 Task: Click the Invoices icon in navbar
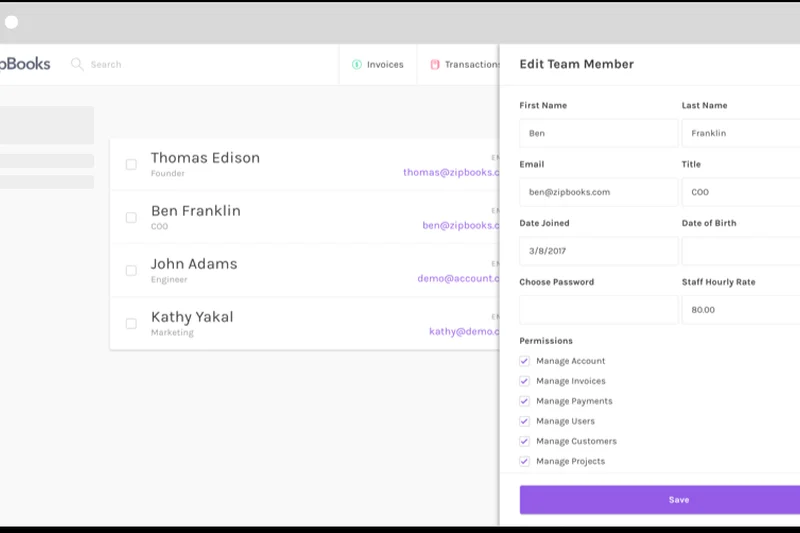tap(357, 65)
